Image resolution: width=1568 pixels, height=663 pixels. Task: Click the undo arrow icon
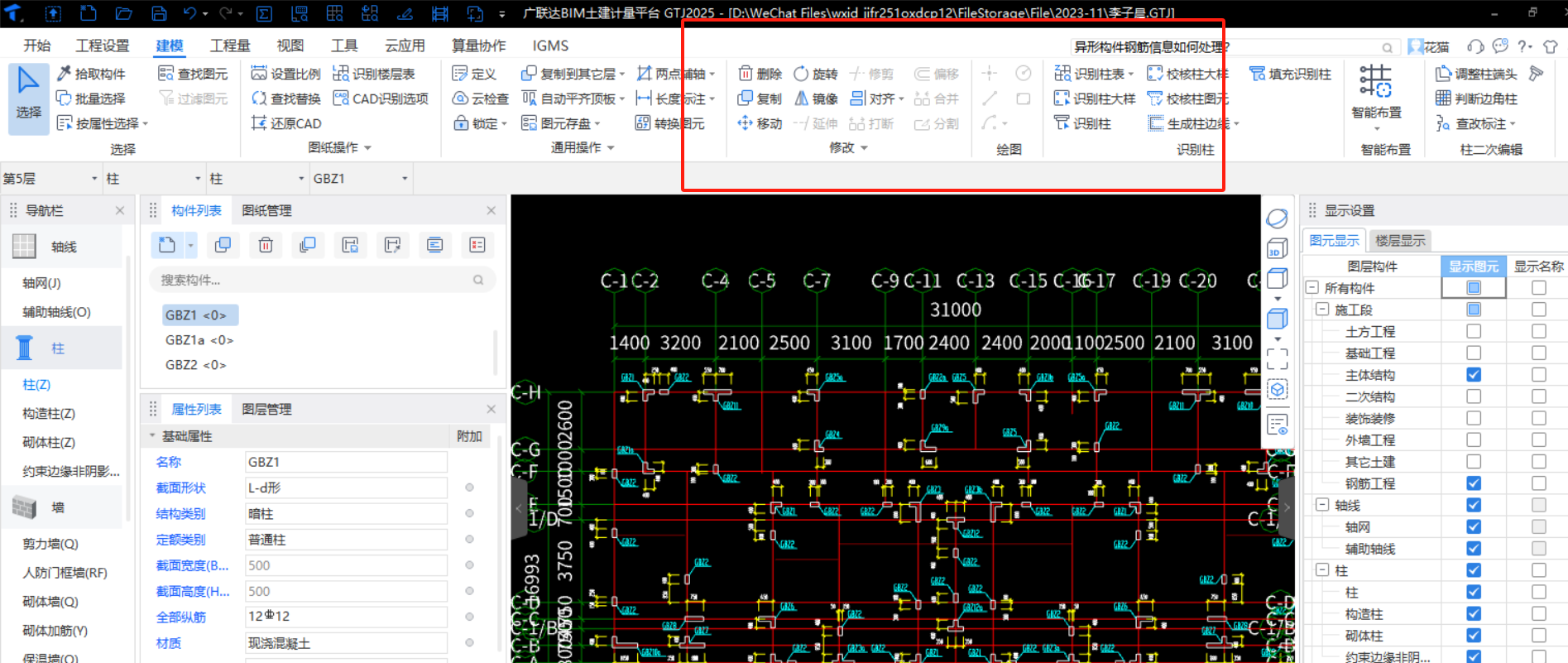[189, 13]
